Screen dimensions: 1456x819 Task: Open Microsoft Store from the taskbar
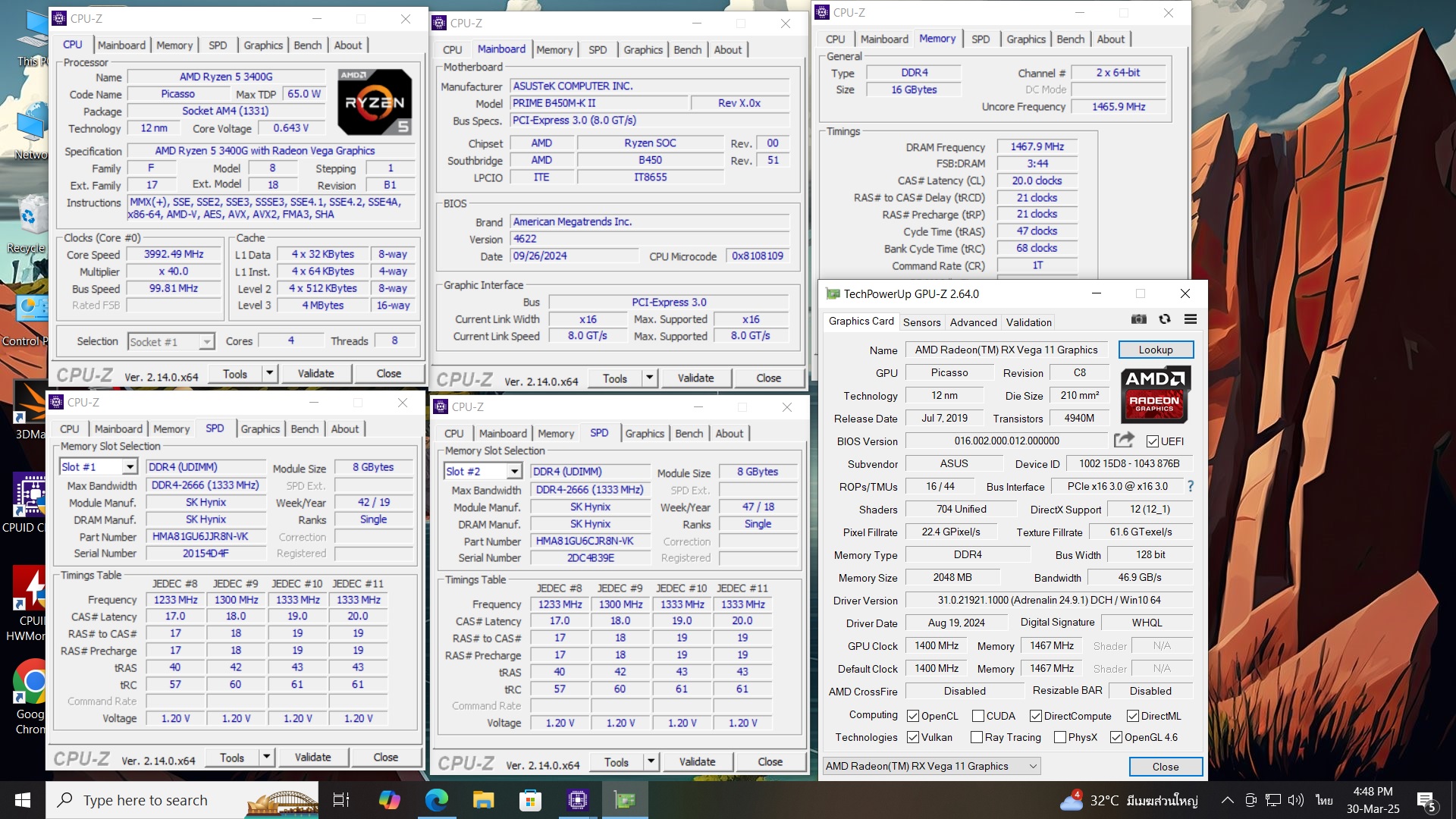[x=530, y=800]
